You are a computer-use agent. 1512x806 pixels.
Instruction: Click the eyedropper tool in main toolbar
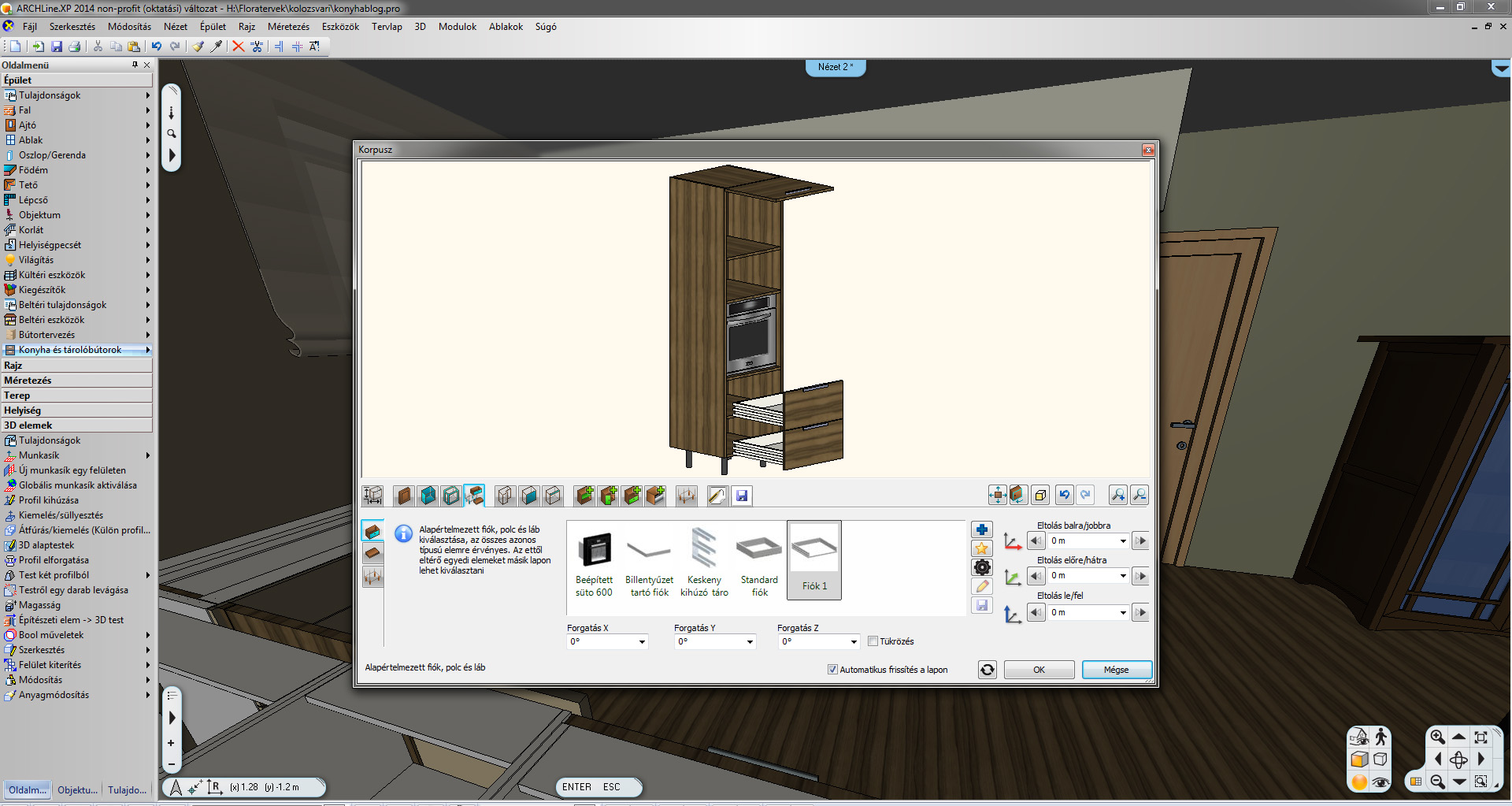click(x=217, y=46)
